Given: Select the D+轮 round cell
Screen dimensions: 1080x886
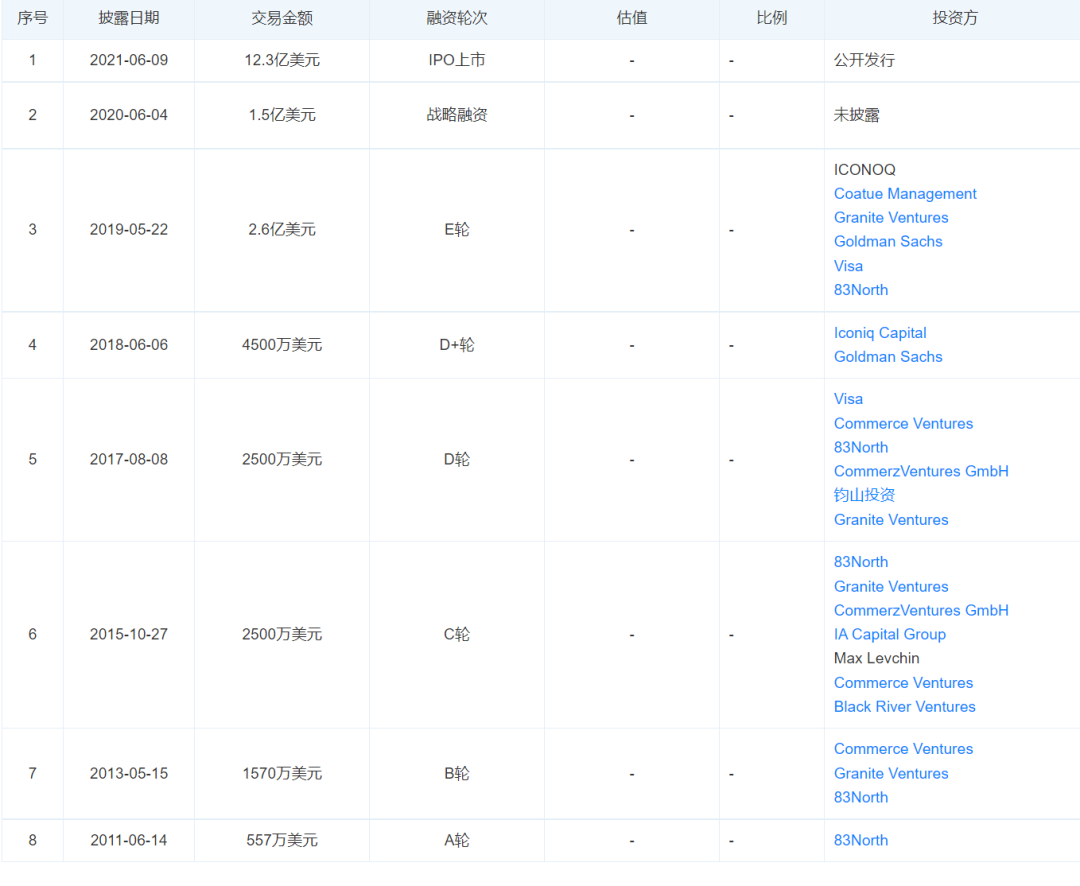Looking at the screenshot, I should (x=457, y=344).
